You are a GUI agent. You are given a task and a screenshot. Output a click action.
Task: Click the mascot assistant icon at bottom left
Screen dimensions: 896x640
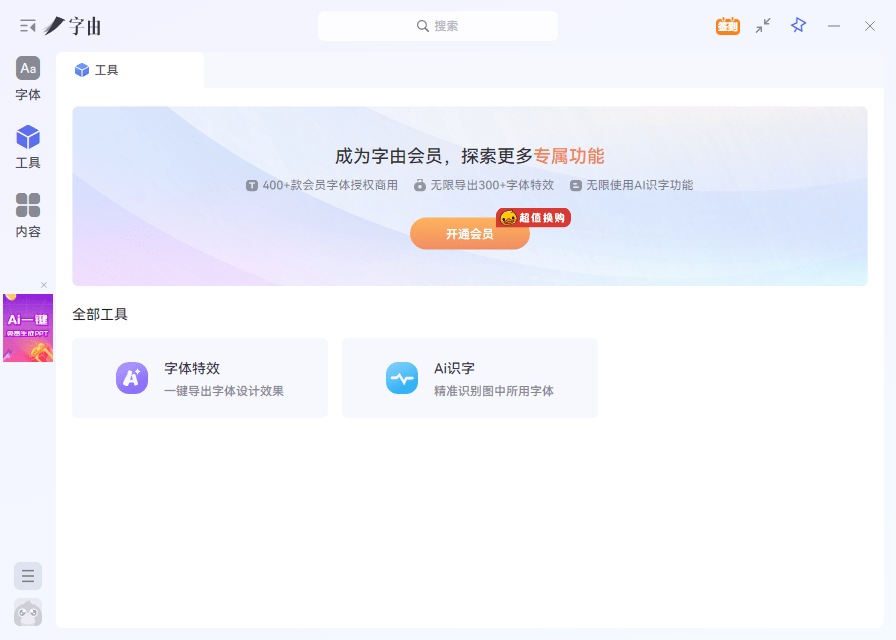[27, 613]
